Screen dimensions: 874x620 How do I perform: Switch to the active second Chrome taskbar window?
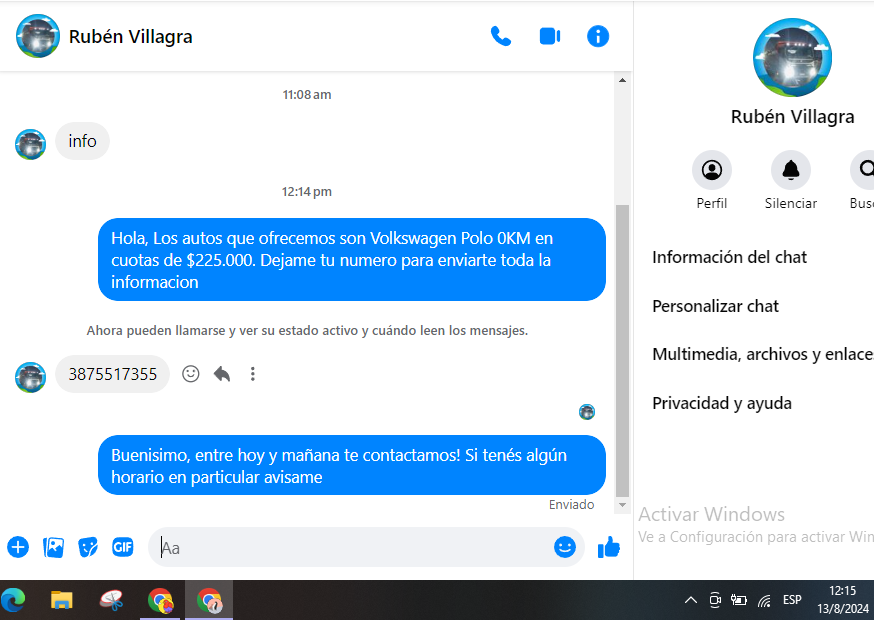[x=209, y=600]
